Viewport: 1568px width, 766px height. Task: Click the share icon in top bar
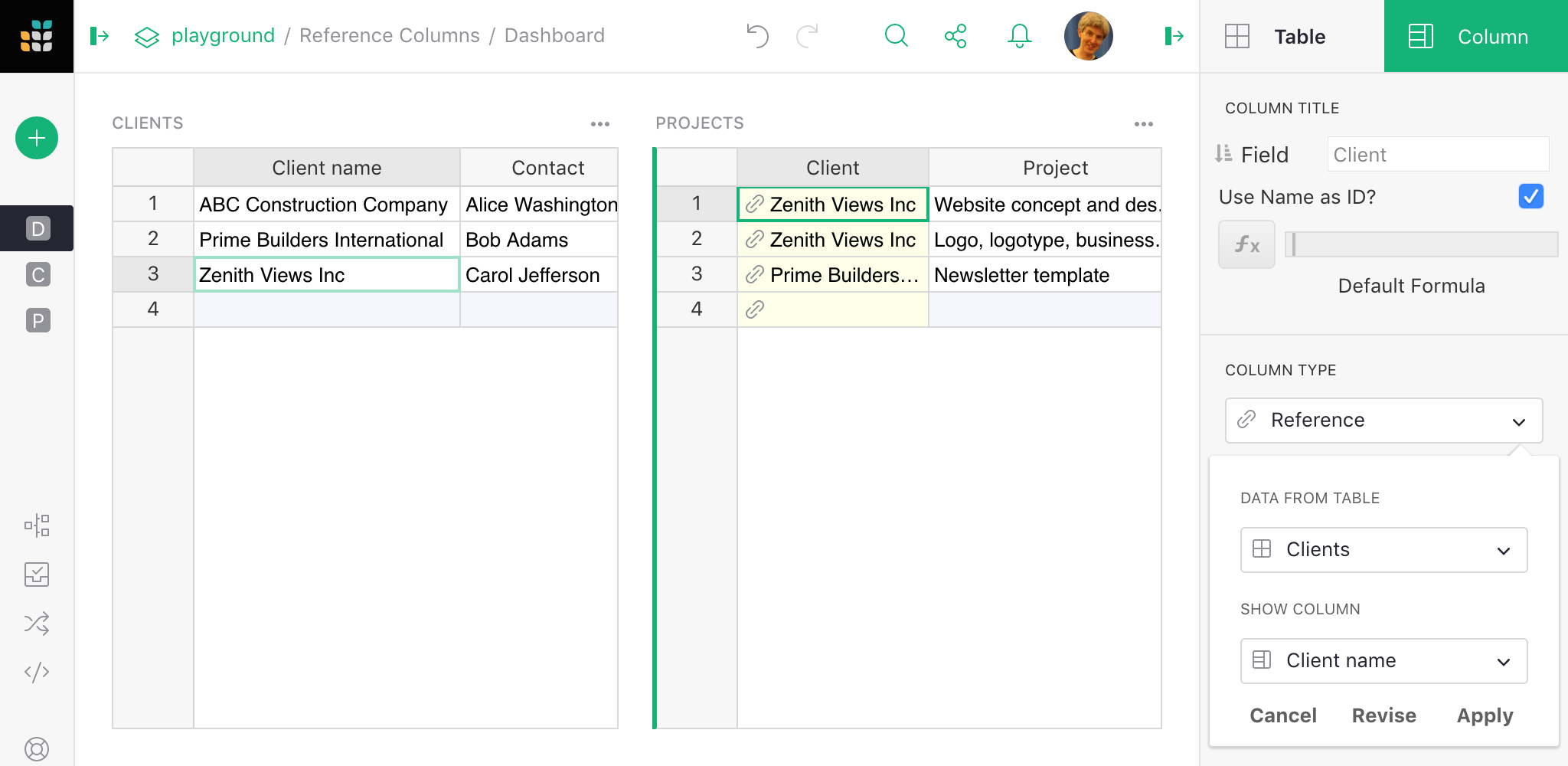tap(955, 36)
